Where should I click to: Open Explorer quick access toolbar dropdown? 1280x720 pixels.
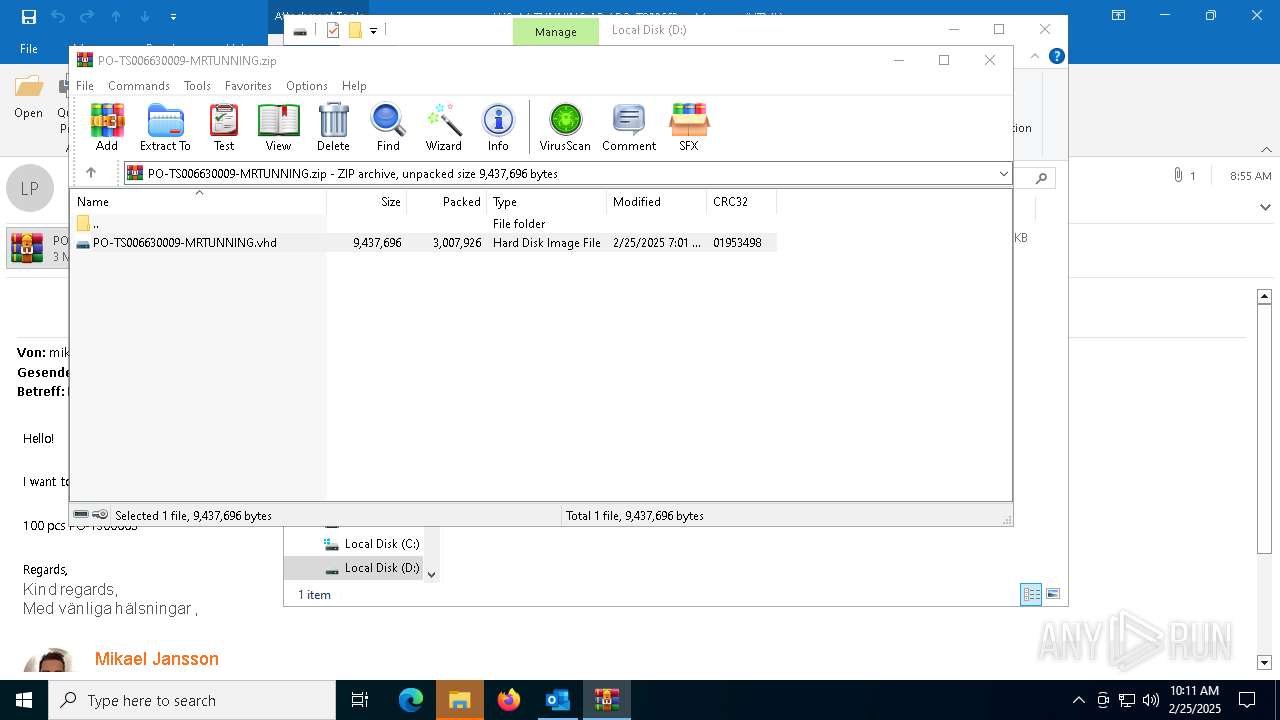(373, 30)
